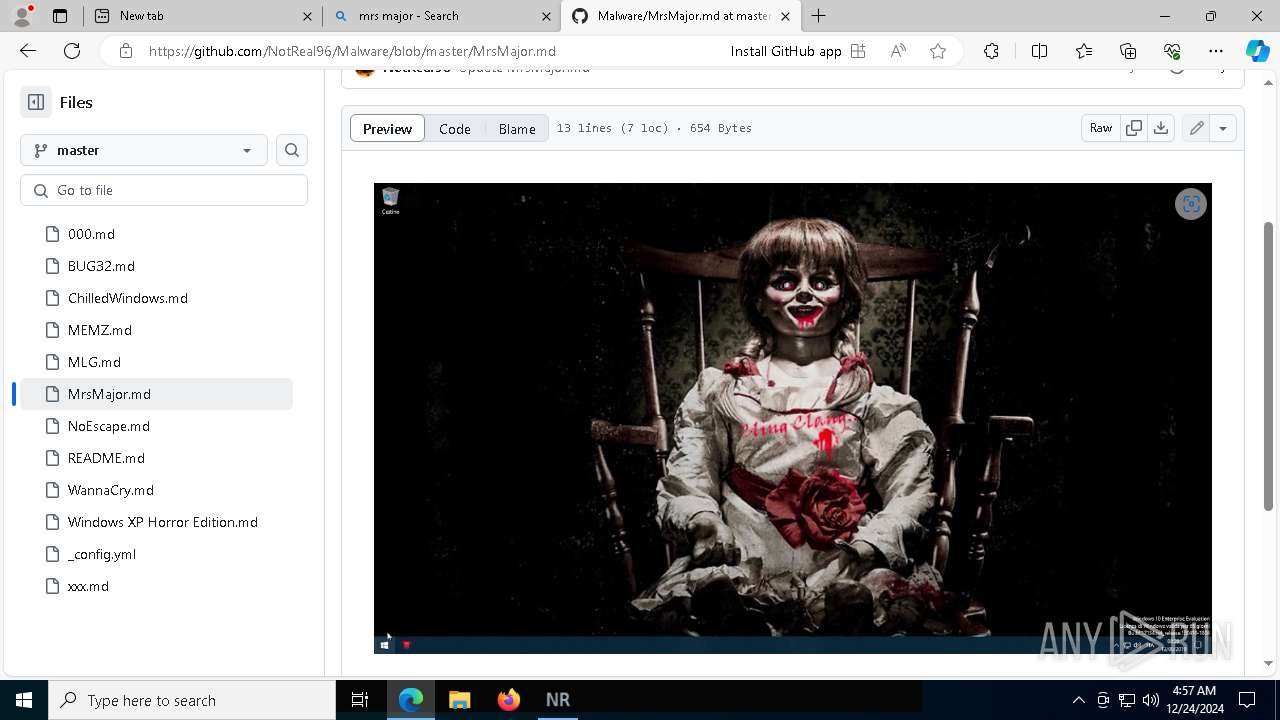Open MEMZ.md file

click(x=157, y=330)
